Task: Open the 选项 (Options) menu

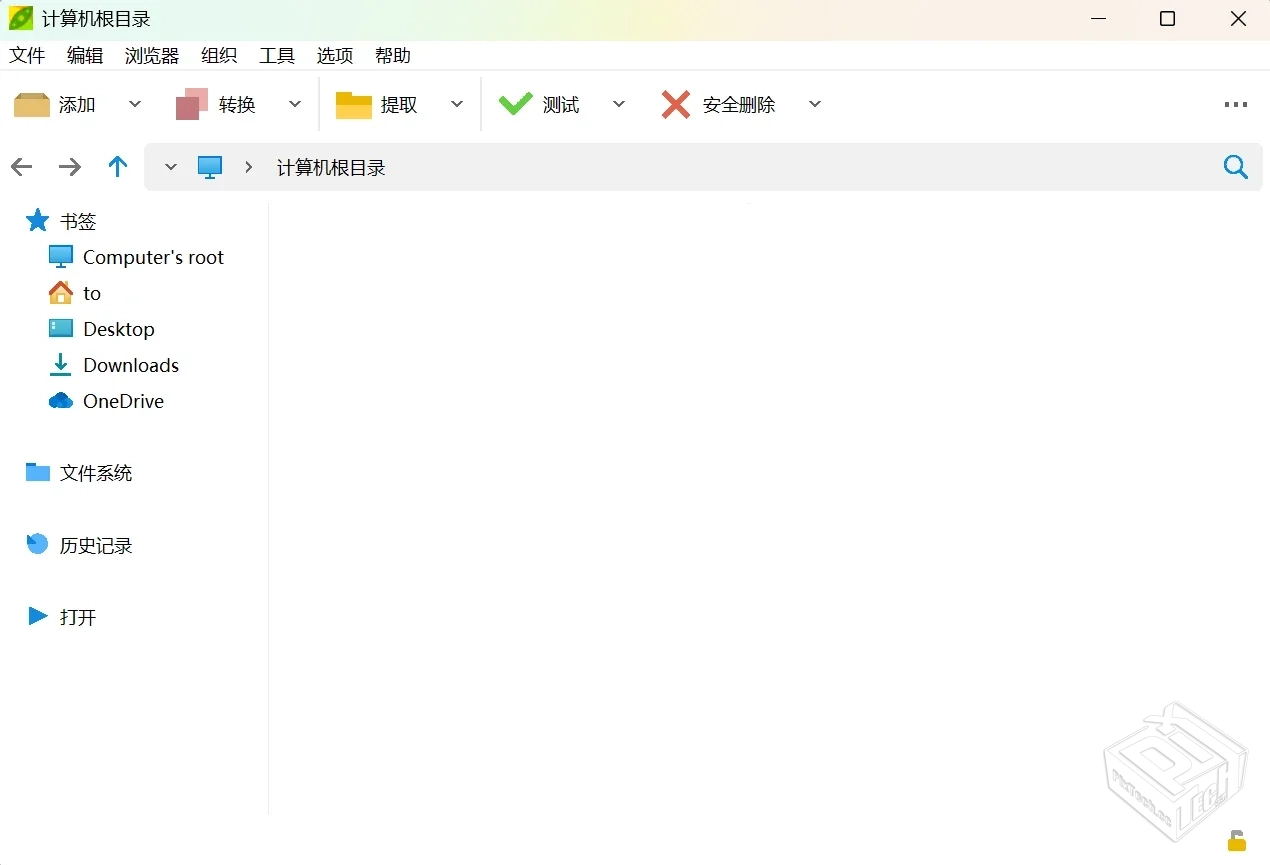Action: (x=335, y=55)
